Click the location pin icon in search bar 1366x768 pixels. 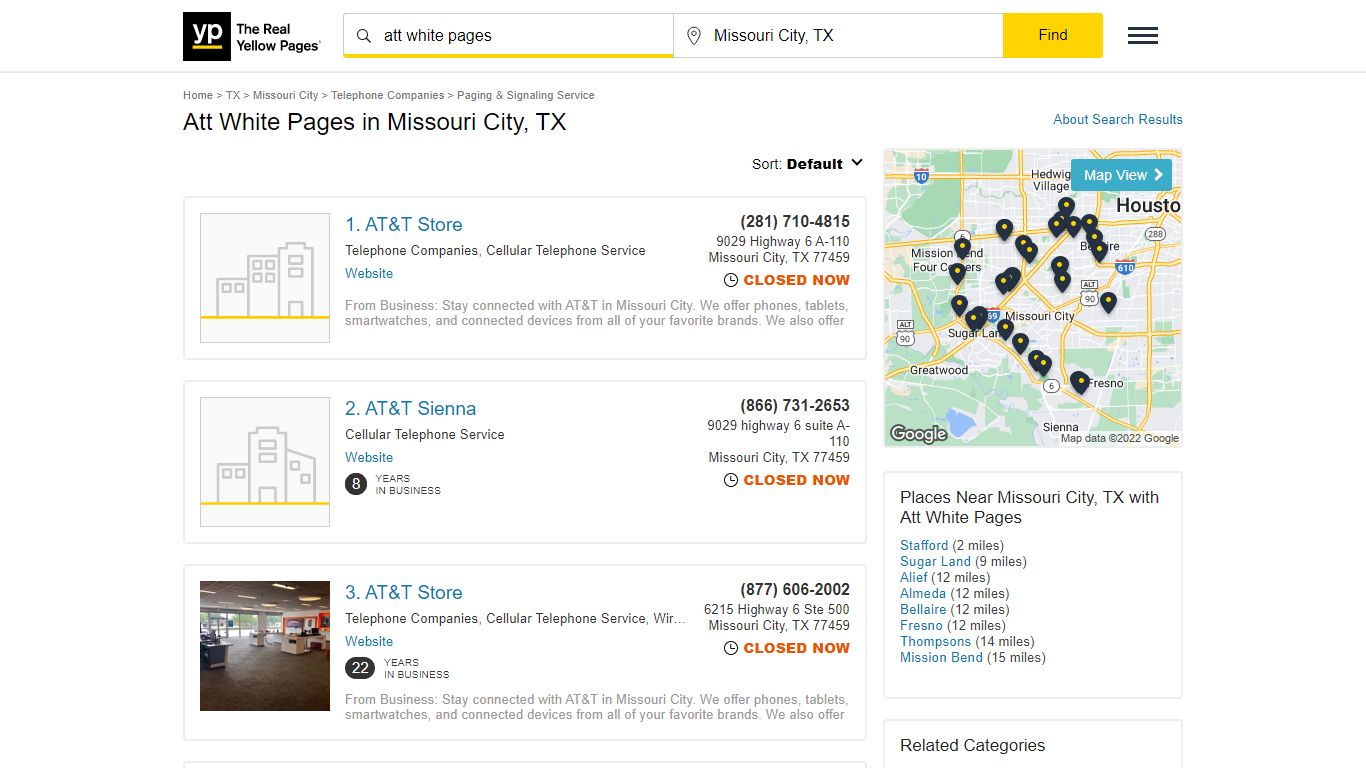click(694, 36)
